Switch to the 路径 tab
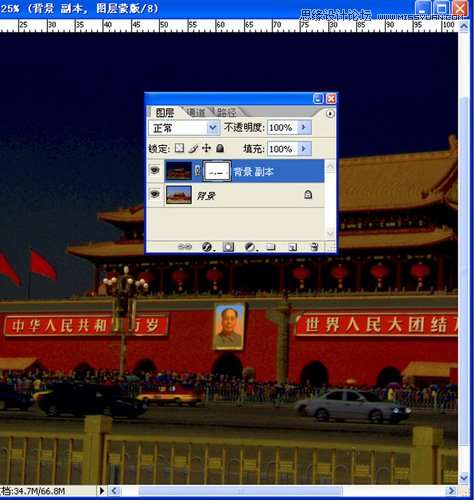The width and height of the screenshot is (474, 500). point(227,113)
